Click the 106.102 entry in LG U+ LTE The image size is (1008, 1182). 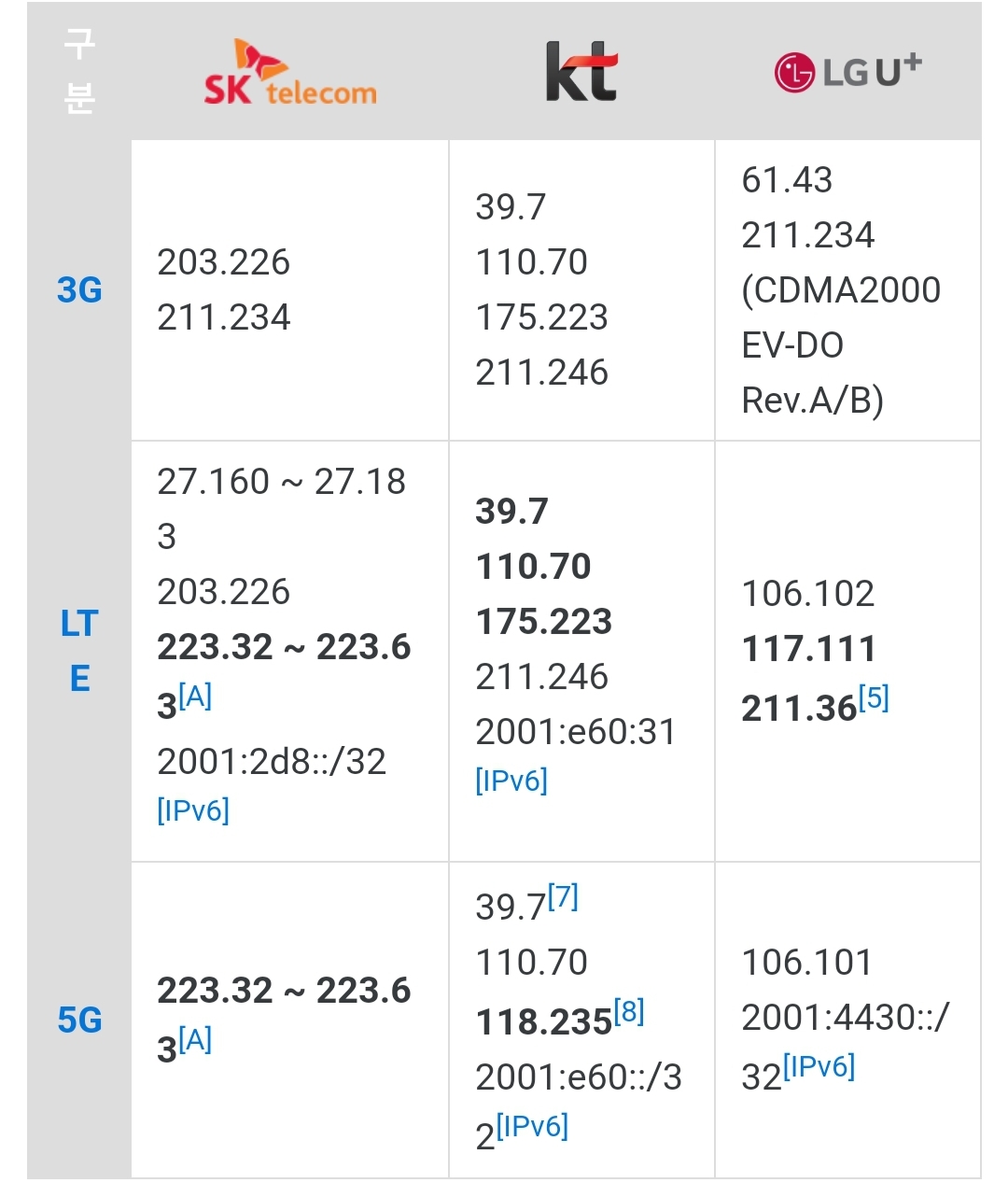pos(808,594)
